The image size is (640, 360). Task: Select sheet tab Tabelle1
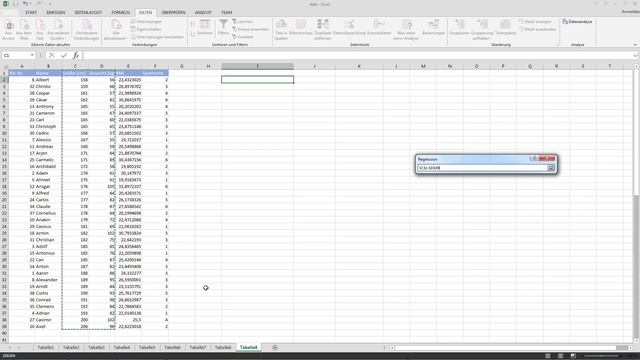[x=46, y=347]
